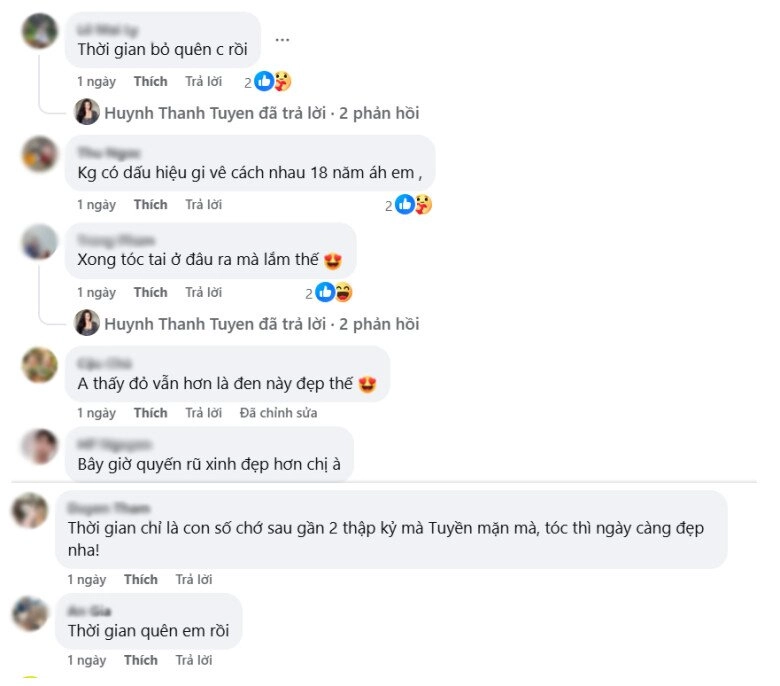Open profile picture beside 'Bây giờ quyến rũ' comment
Screen dimensions: 780x686
click(40, 446)
